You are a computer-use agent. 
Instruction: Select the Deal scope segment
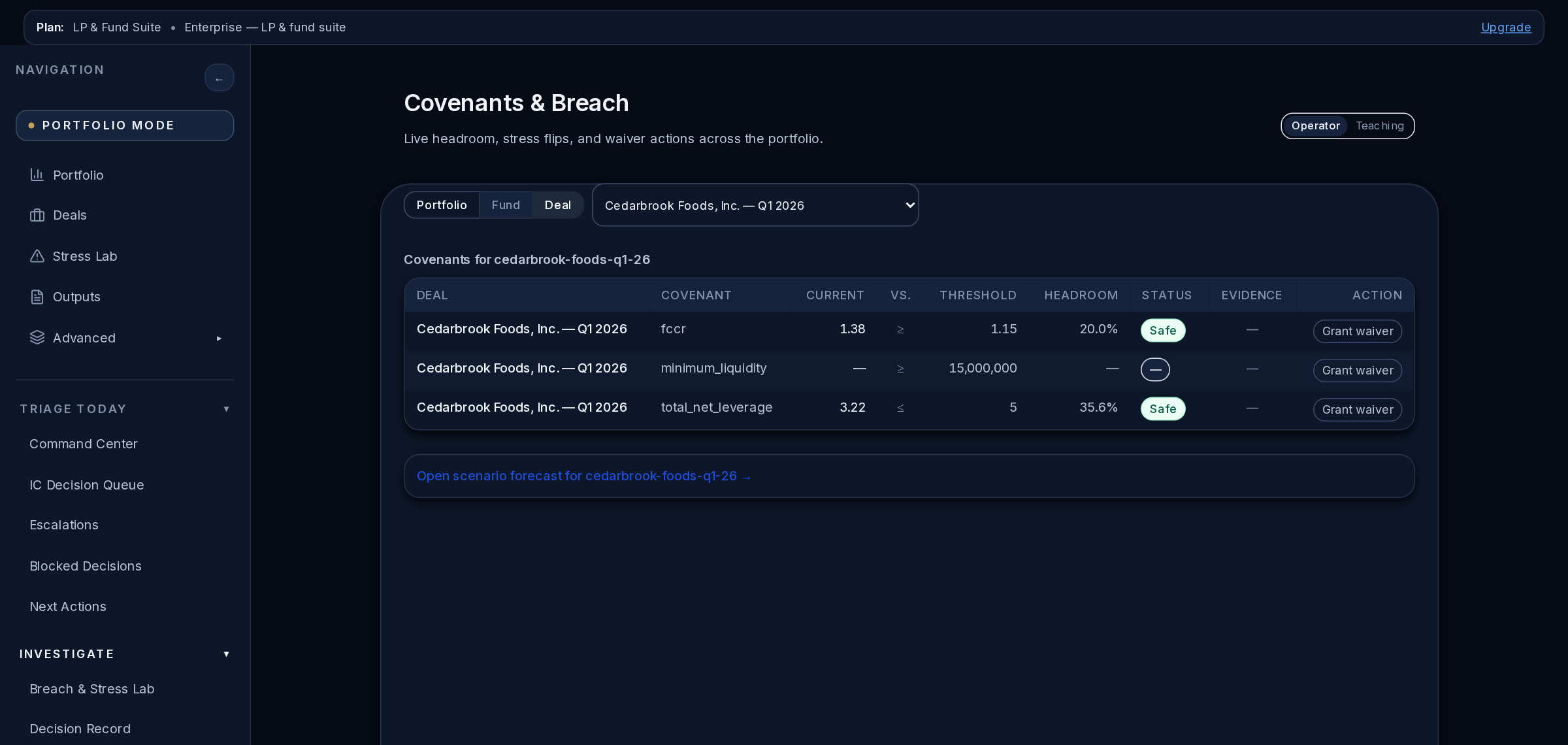point(557,205)
